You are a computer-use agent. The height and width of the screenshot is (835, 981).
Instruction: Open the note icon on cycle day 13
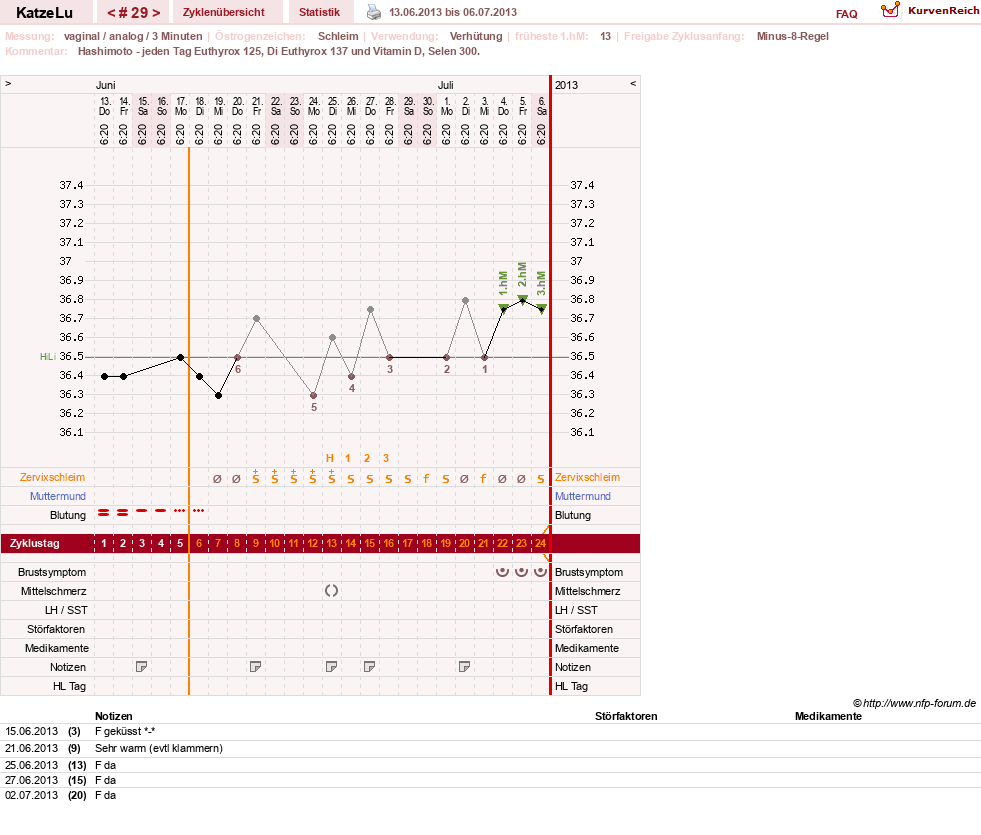(332, 667)
